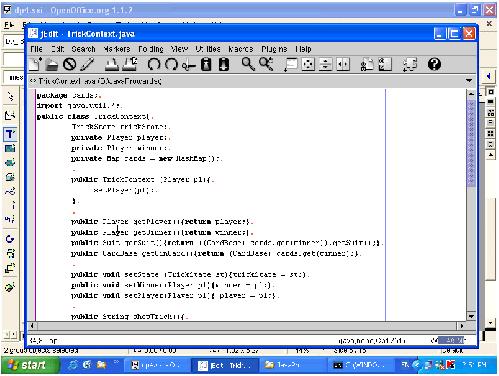Viewport: 499px width, 376px height.
Task: Click the Windows start button
Action: coord(30,365)
